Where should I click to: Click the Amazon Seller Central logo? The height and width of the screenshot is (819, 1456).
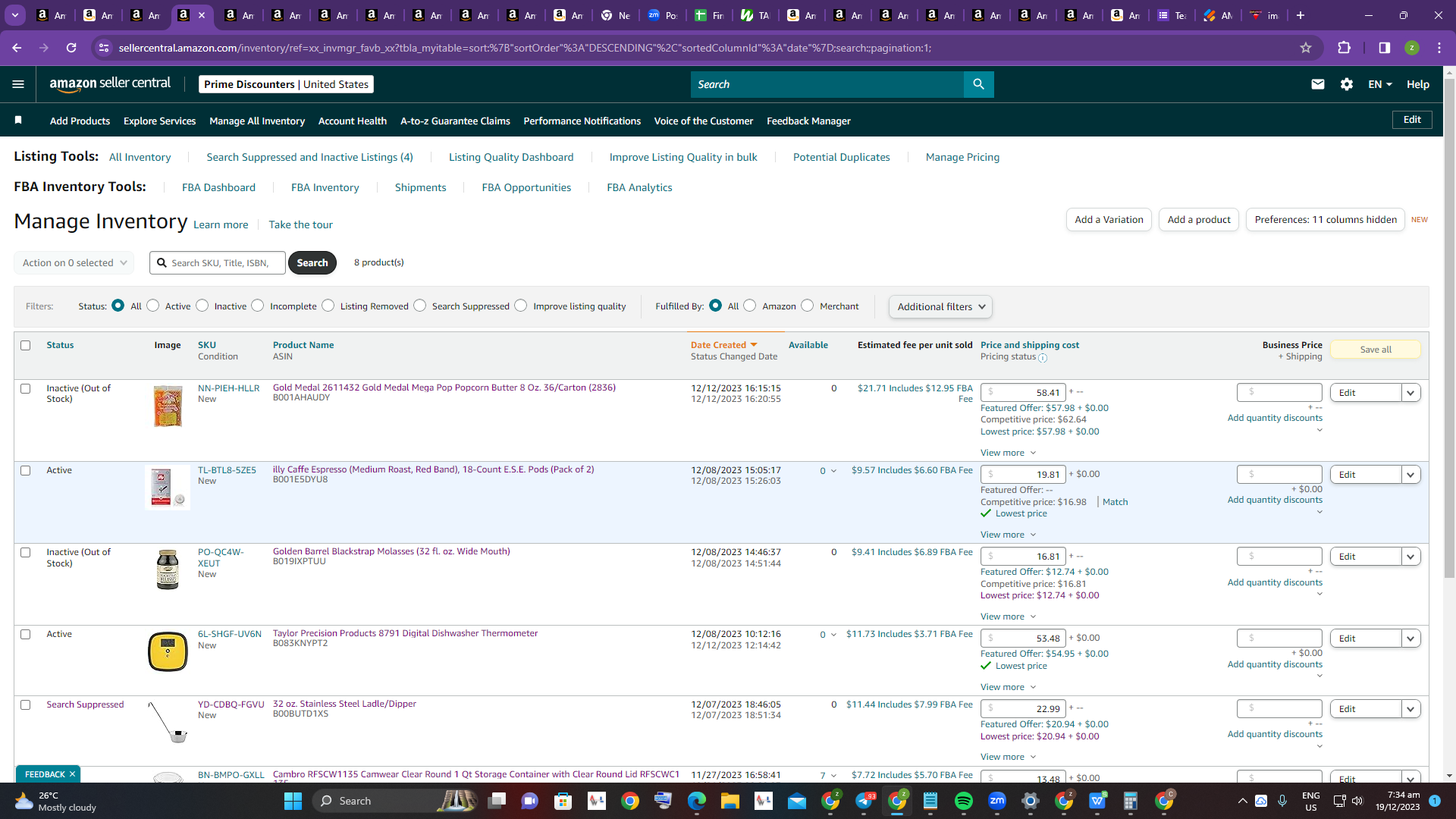tap(110, 84)
